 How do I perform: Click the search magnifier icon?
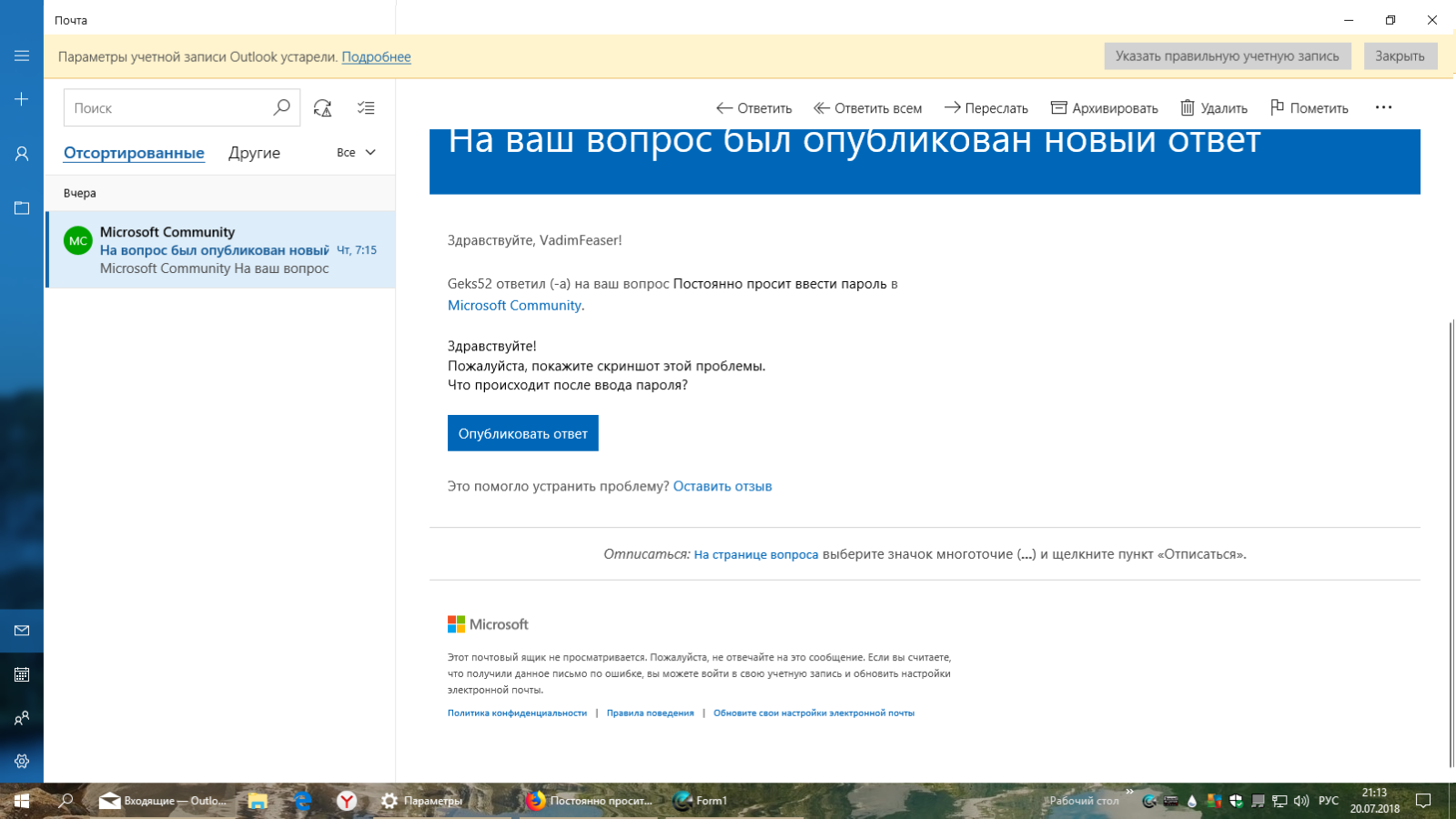coord(281,107)
